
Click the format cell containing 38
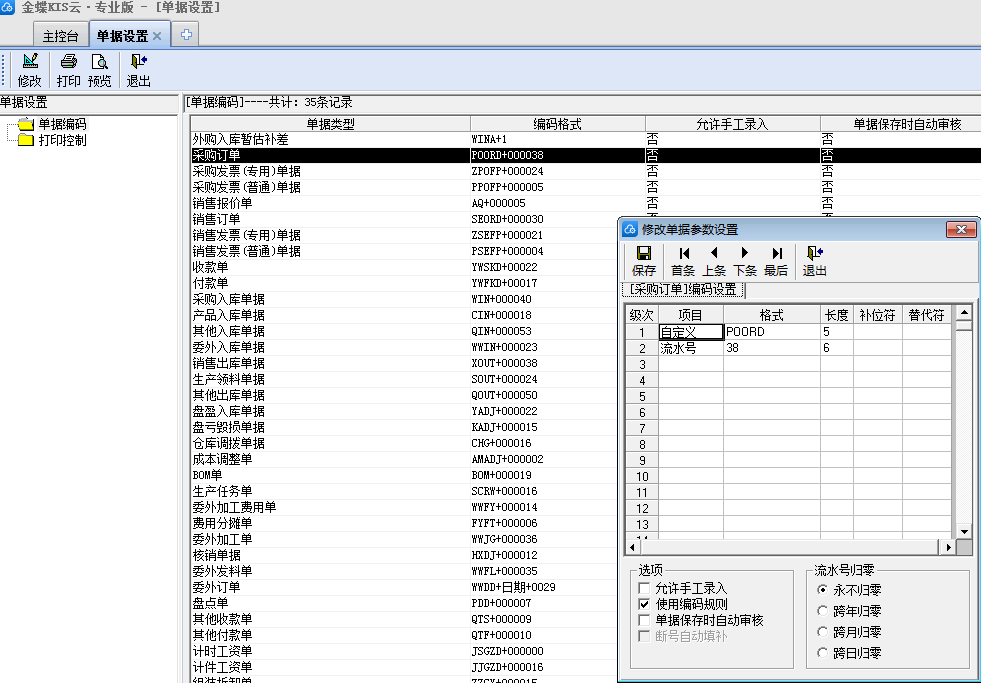[x=771, y=348]
